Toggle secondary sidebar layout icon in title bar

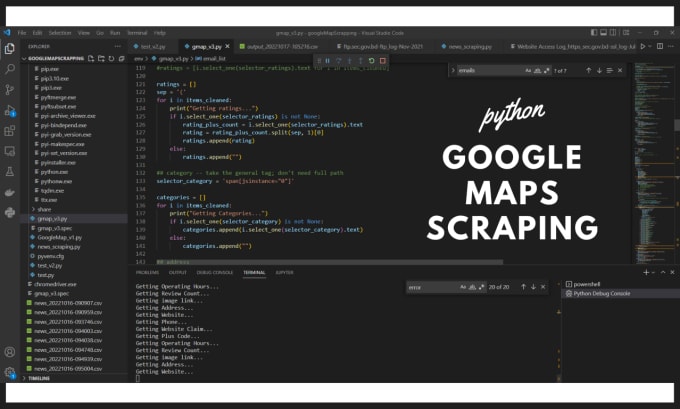tap(613, 33)
